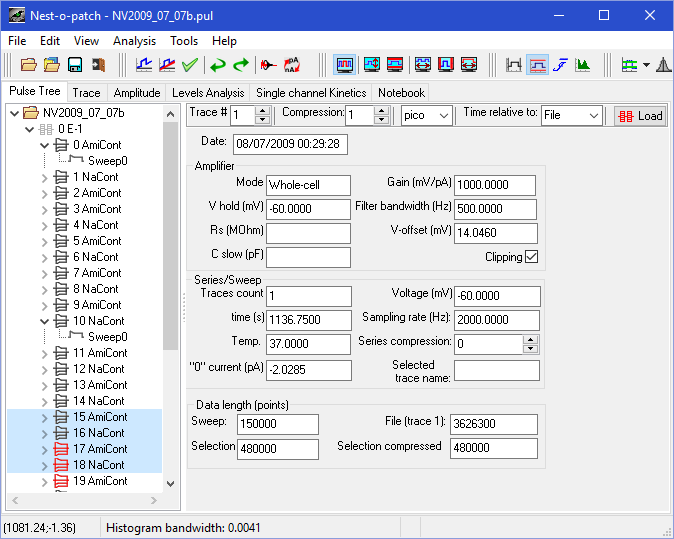Click the exit door toolbar icon
Screen dimensions: 674x539
(97, 65)
